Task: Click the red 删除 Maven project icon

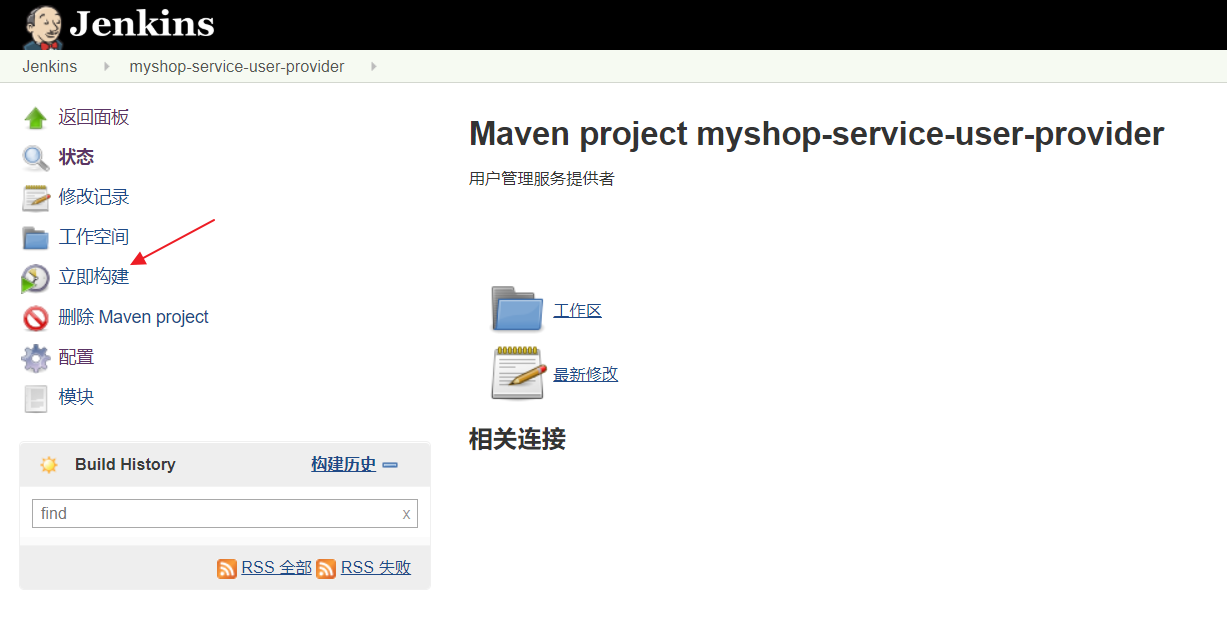Action: (36, 318)
